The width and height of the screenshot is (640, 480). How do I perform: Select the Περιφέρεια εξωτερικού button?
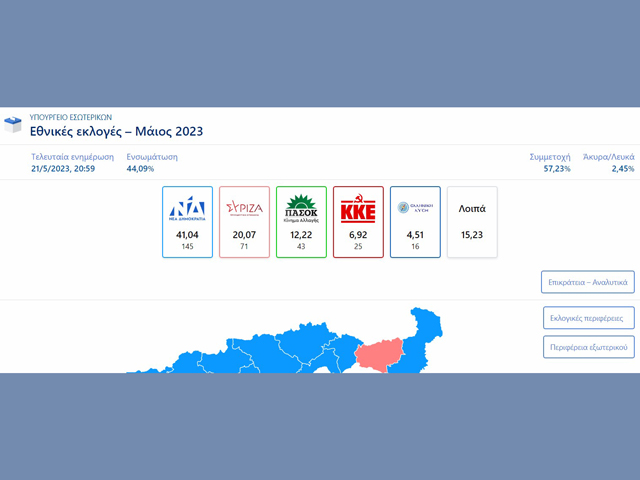coord(587,348)
